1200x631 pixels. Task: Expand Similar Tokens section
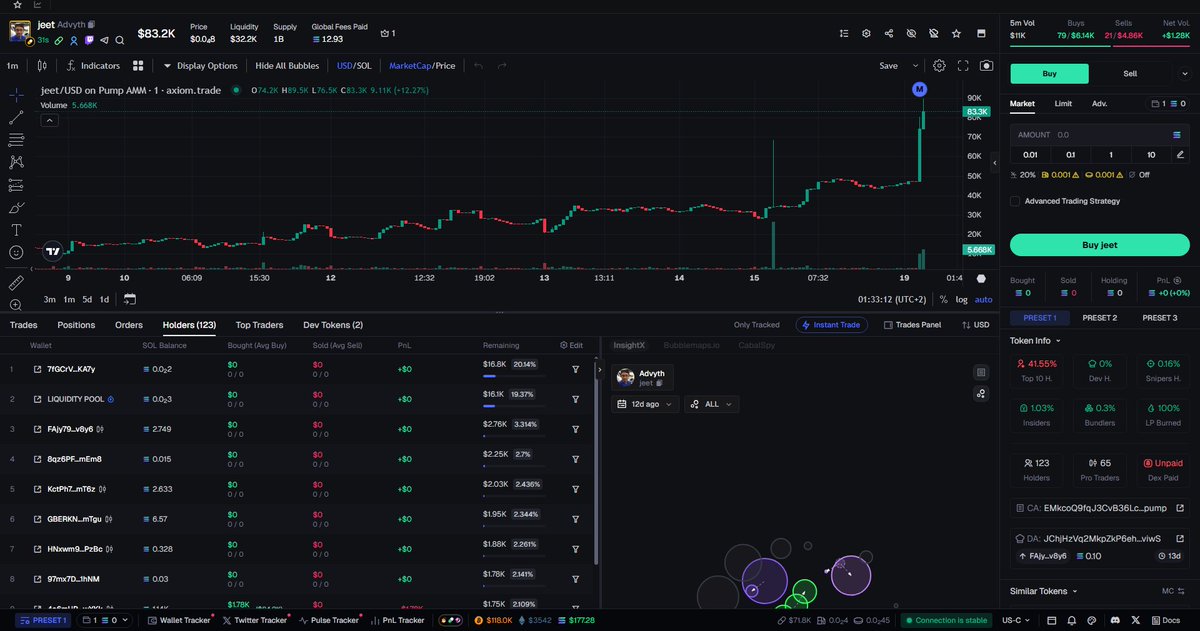pos(1044,591)
